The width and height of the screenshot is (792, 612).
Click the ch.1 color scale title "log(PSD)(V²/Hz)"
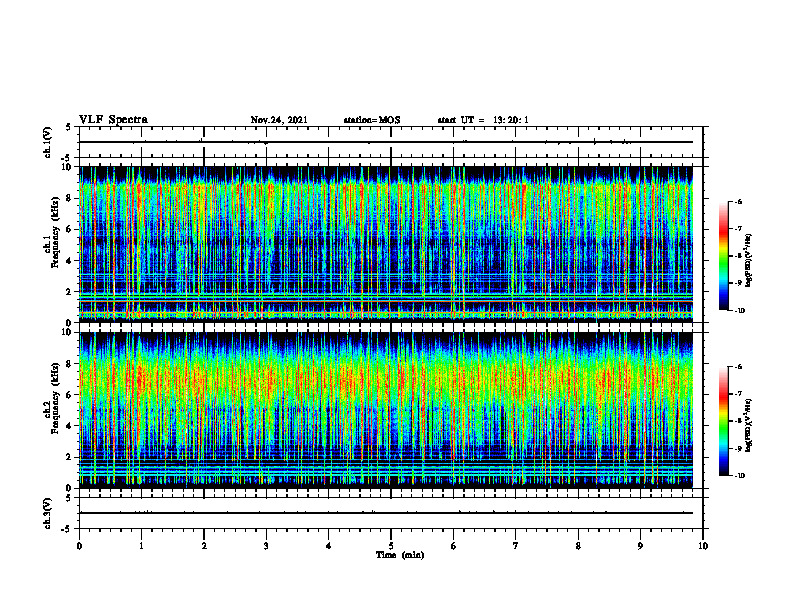pos(750,261)
